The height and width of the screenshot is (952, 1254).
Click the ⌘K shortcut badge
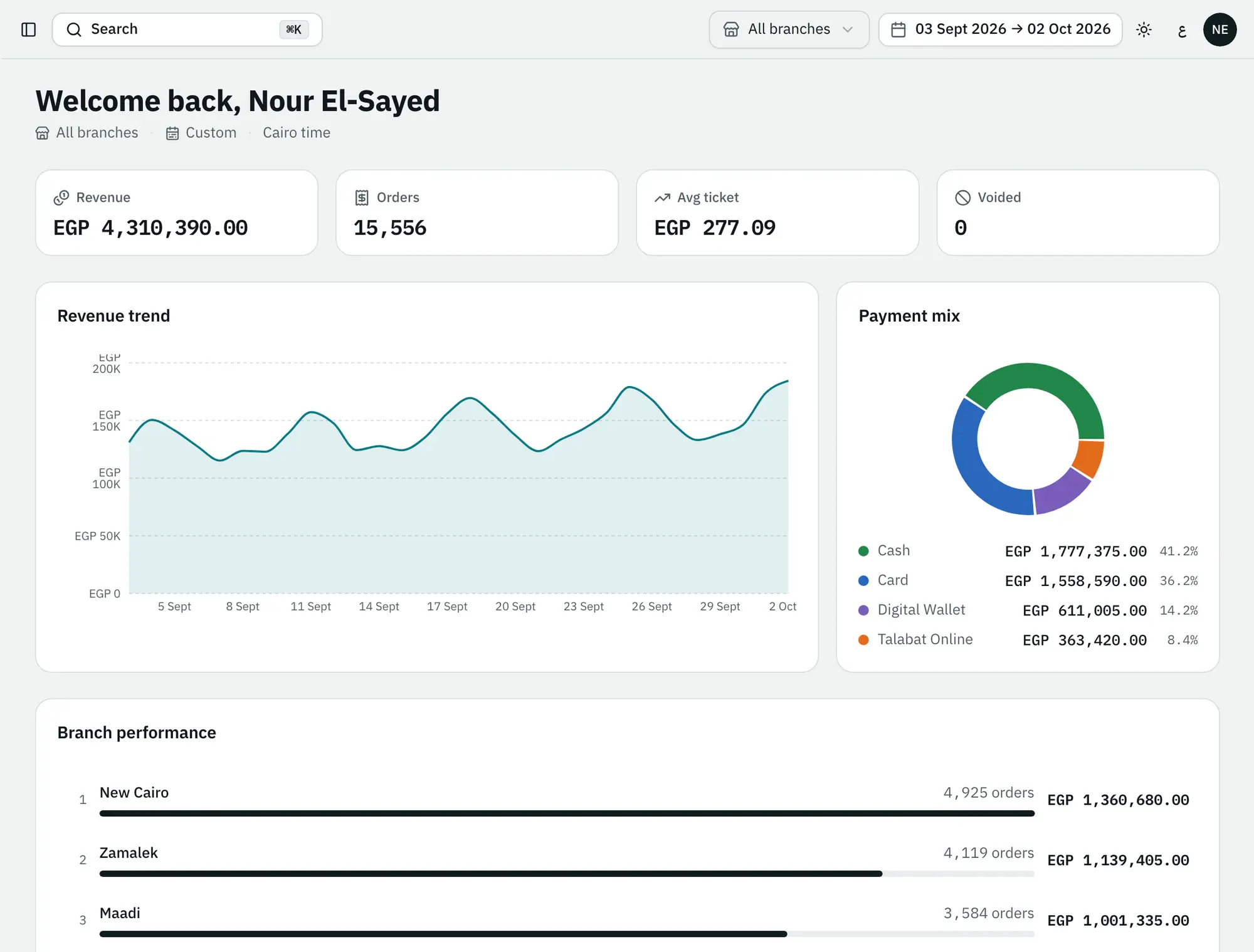pyautogui.click(x=293, y=29)
